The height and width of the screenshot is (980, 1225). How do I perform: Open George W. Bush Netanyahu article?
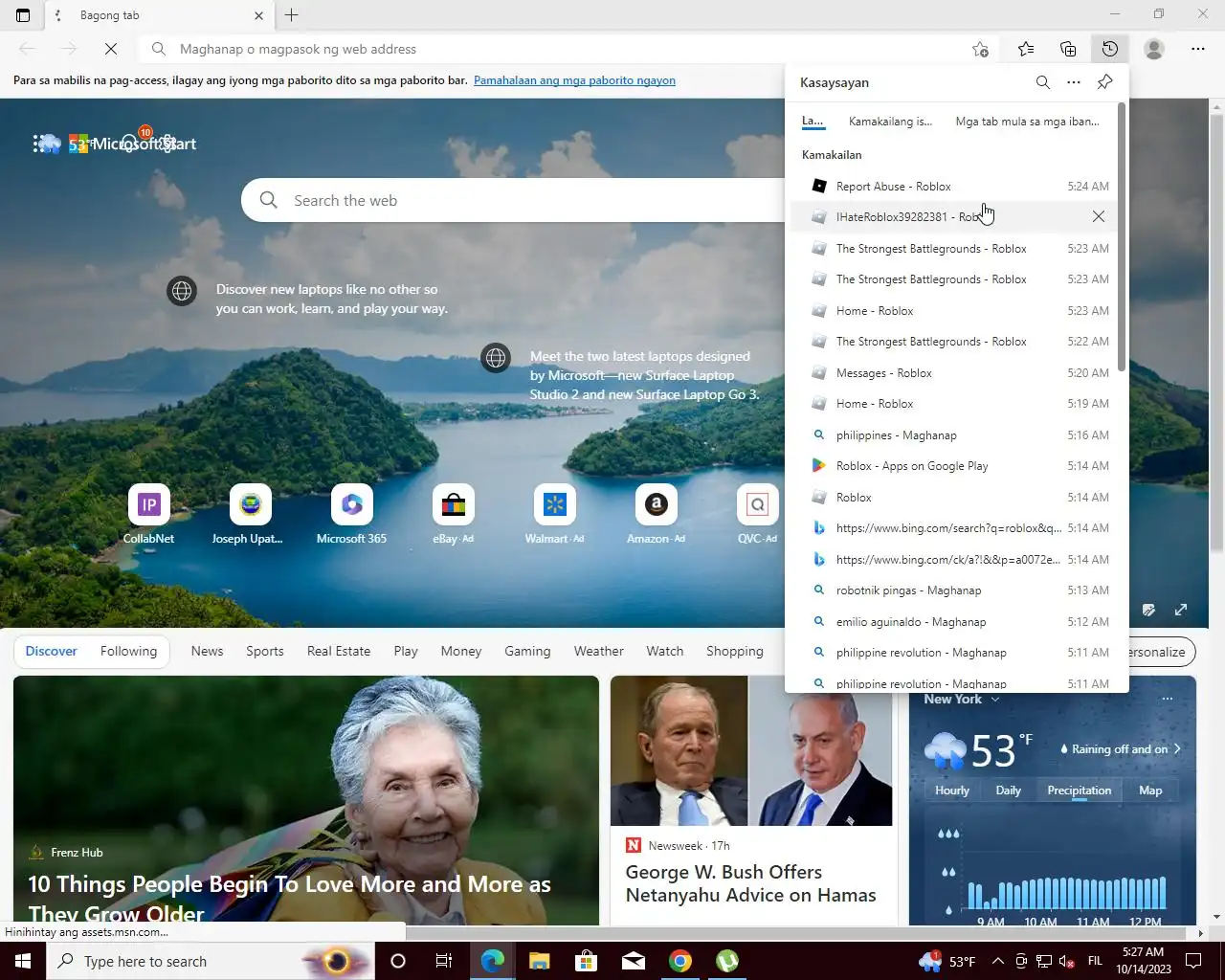tap(751, 883)
